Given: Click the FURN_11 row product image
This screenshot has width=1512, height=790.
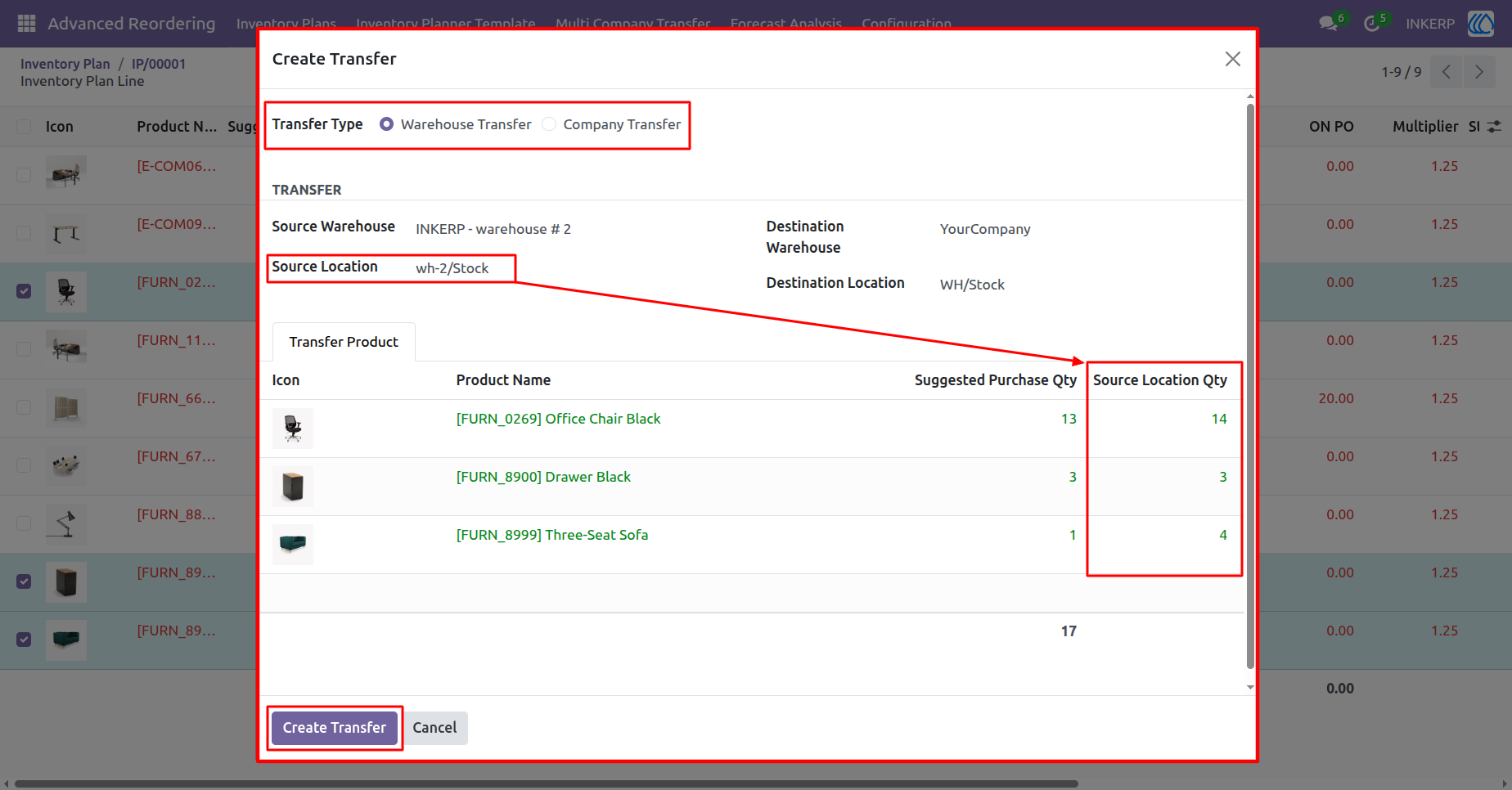Looking at the screenshot, I should [66, 349].
